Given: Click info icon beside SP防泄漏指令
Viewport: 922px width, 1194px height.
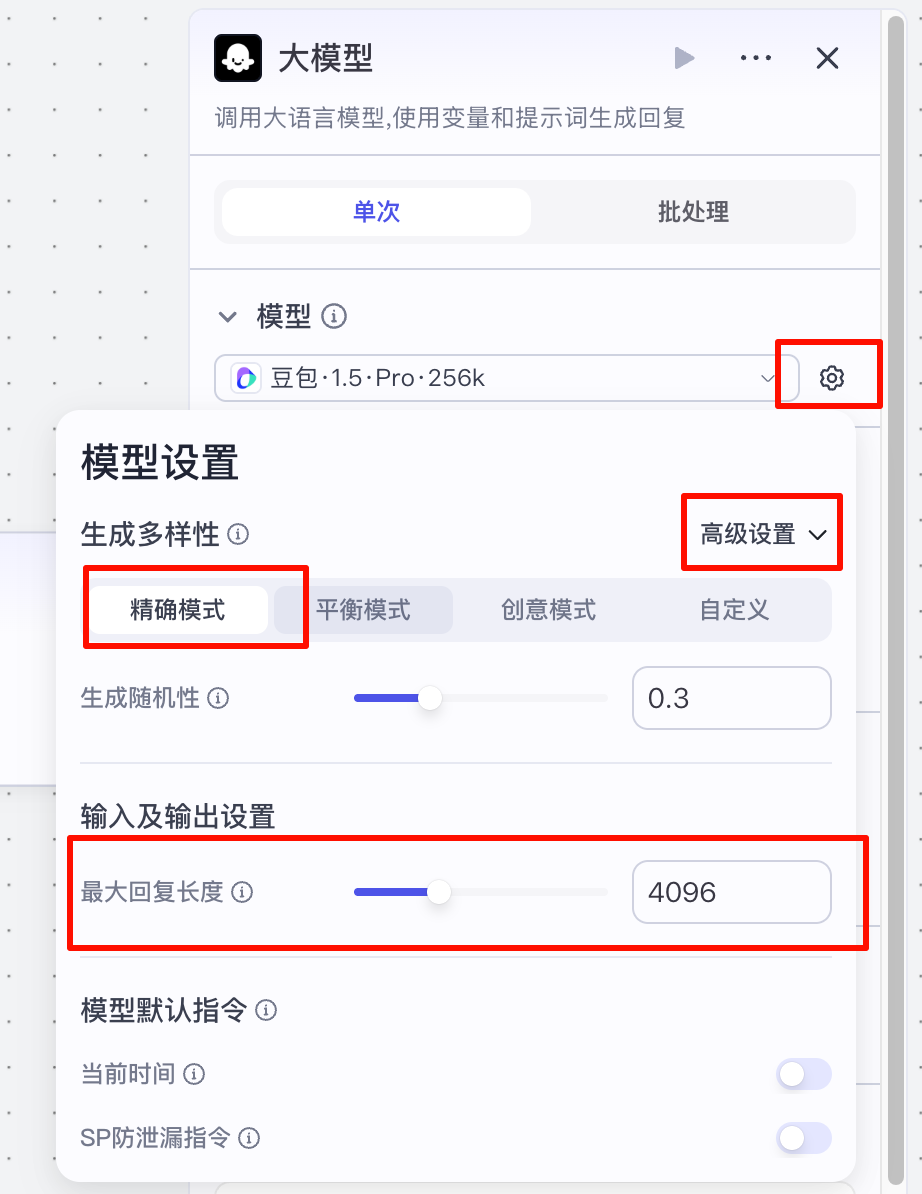Looking at the screenshot, I should pyautogui.click(x=250, y=1138).
